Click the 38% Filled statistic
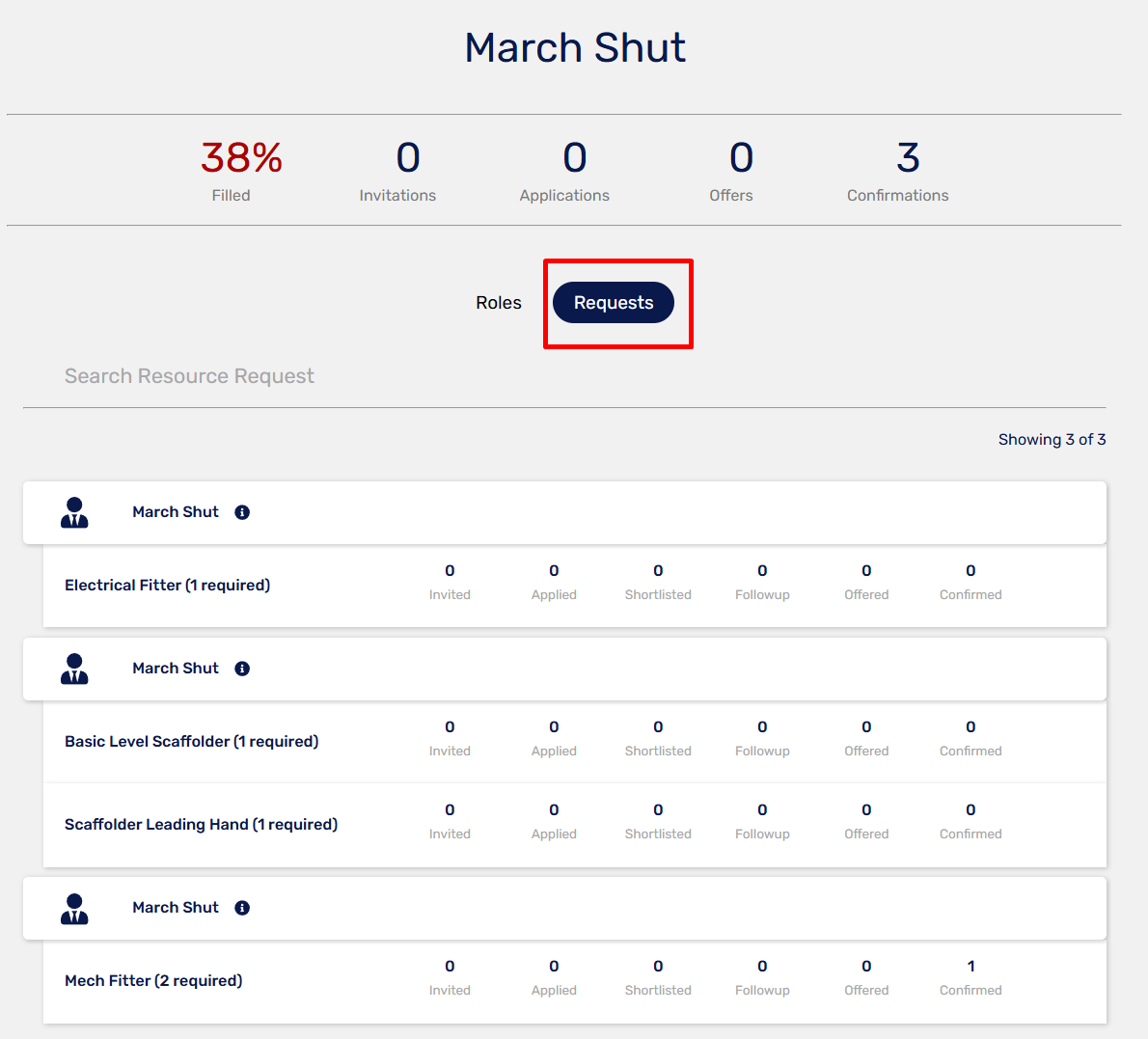The height and width of the screenshot is (1039, 1148). [x=241, y=172]
